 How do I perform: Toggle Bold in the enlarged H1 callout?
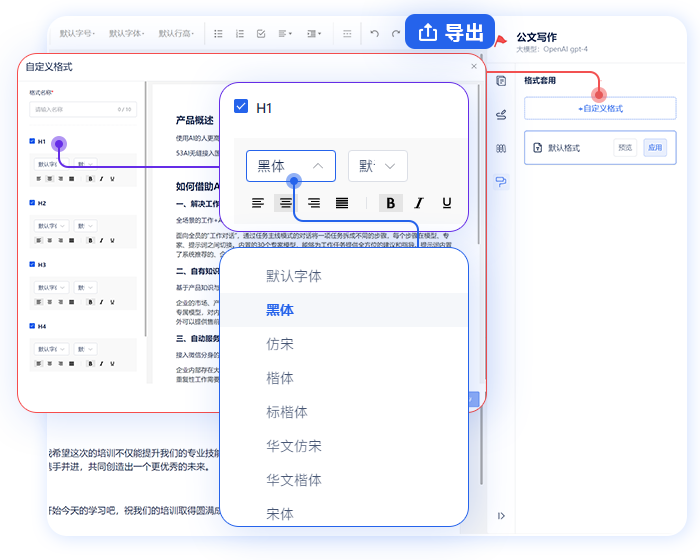(x=391, y=203)
